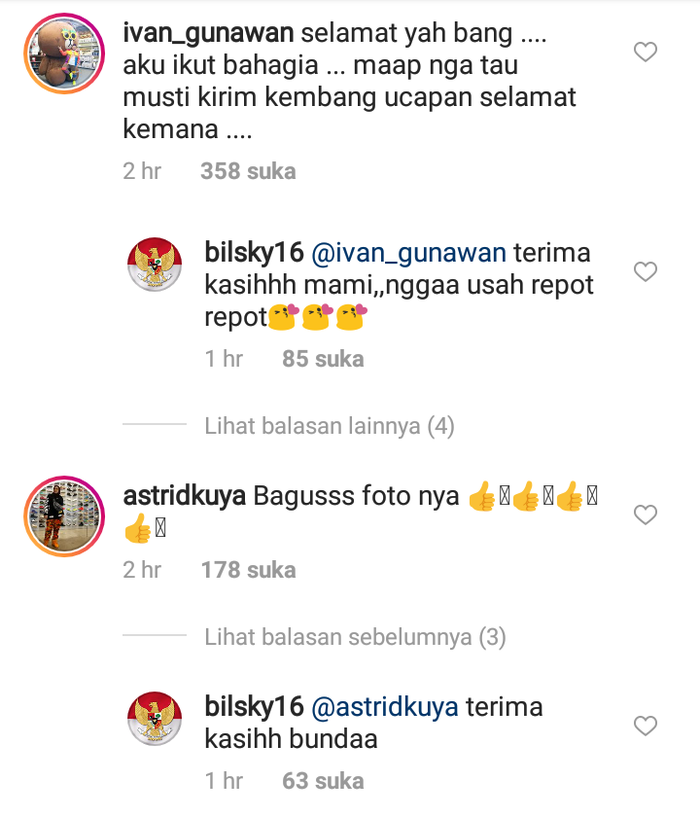Screen dimensions: 700x816
Task: View the 358 suka likes list
Action: coord(248,171)
